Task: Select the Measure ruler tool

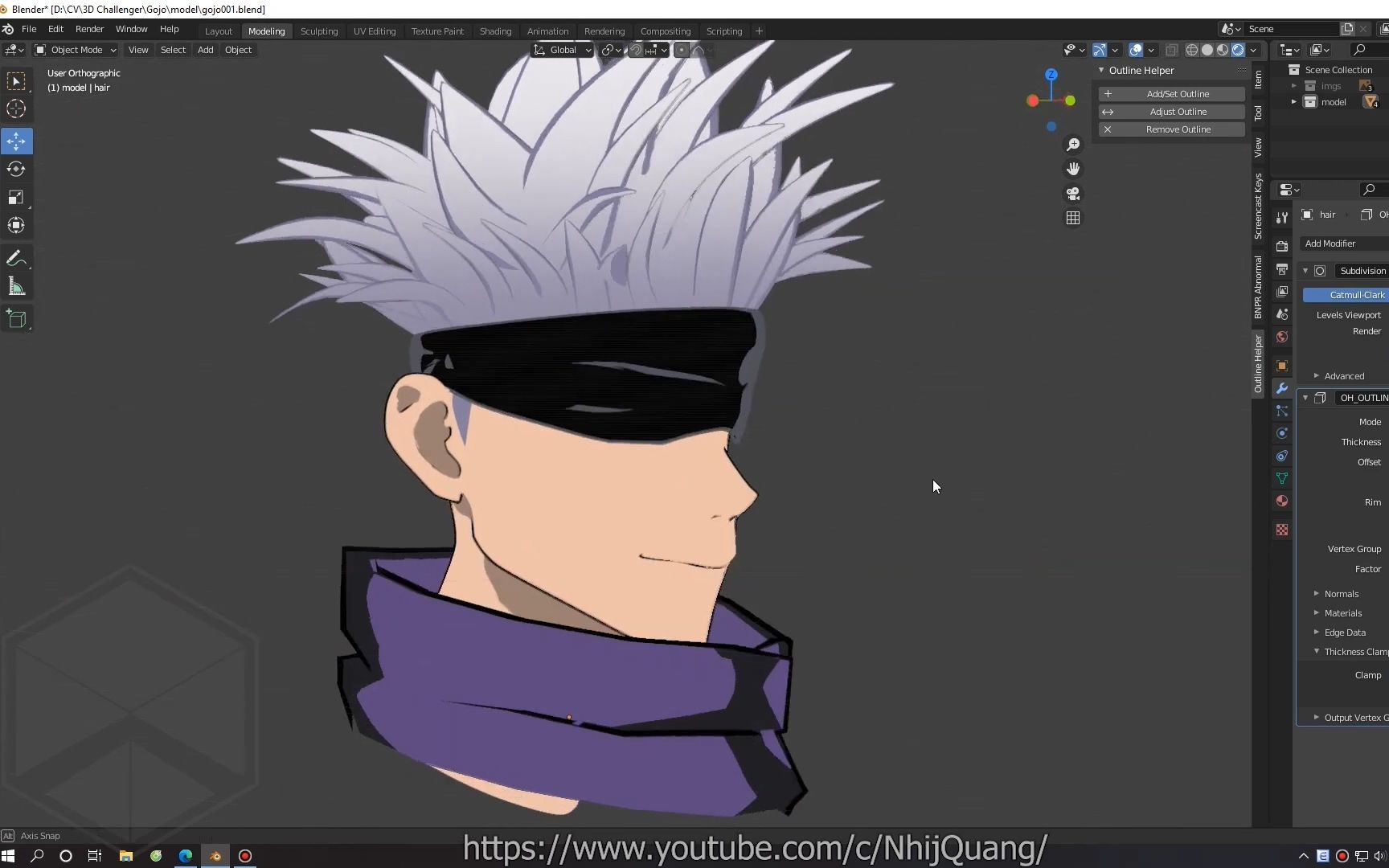Action: click(16, 286)
